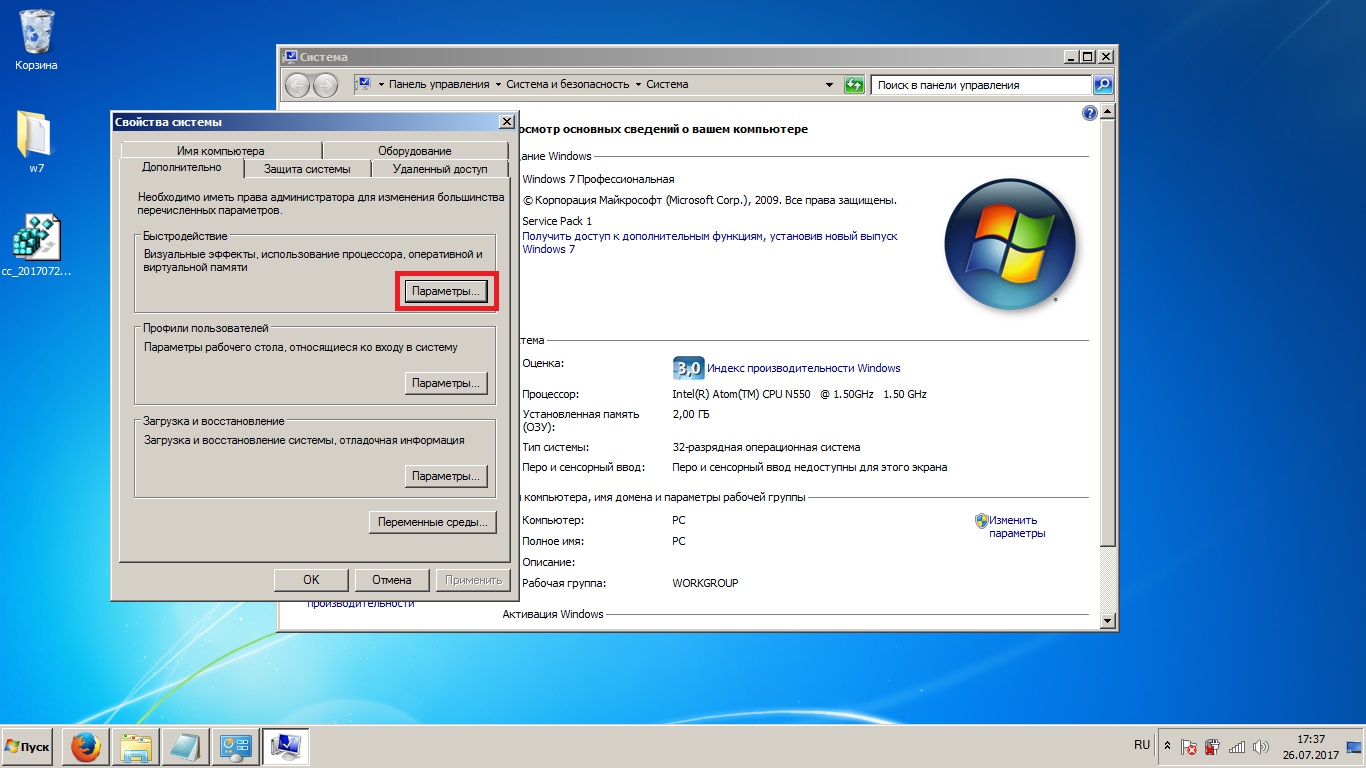Click the 2,00 ГБ memory value
1366x768 pixels.
click(x=691, y=414)
